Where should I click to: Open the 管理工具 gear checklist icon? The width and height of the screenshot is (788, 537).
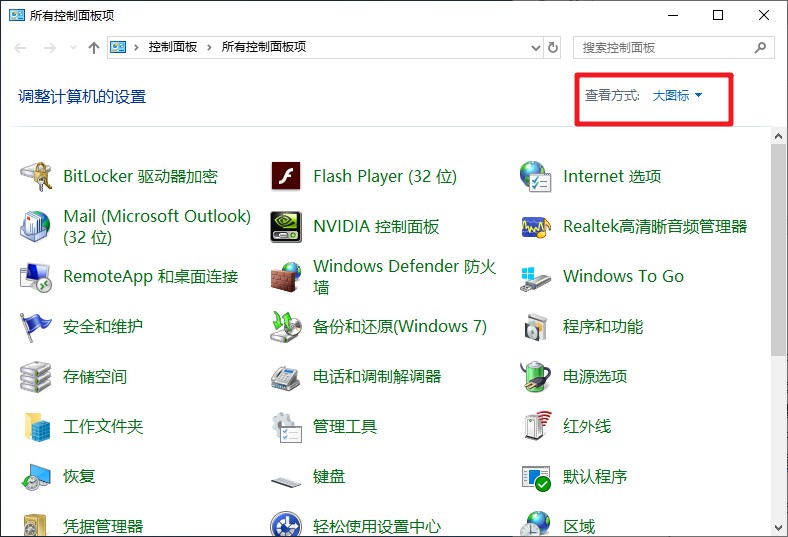[x=286, y=427]
